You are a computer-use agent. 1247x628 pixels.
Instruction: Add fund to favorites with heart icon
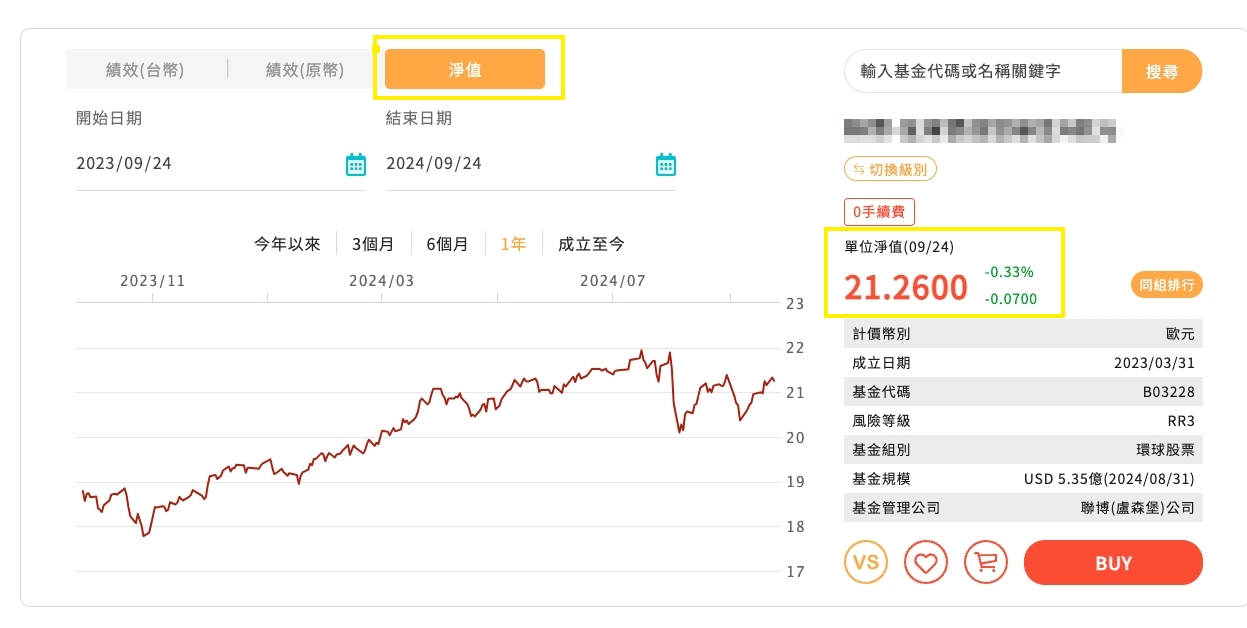(x=926, y=562)
